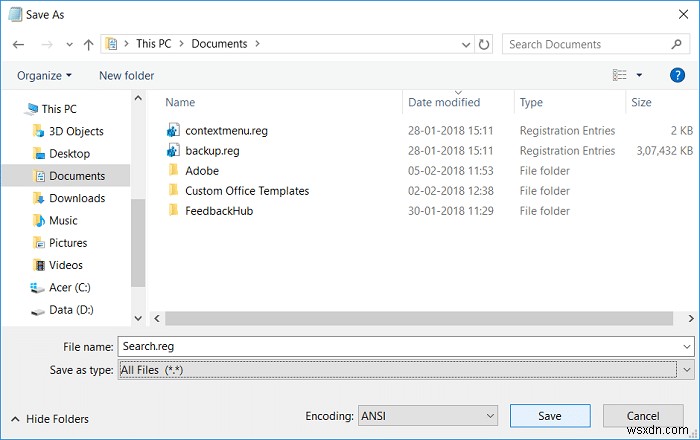Open the File name dropdown
Viewport: 700px width, 440px height.
687,347
